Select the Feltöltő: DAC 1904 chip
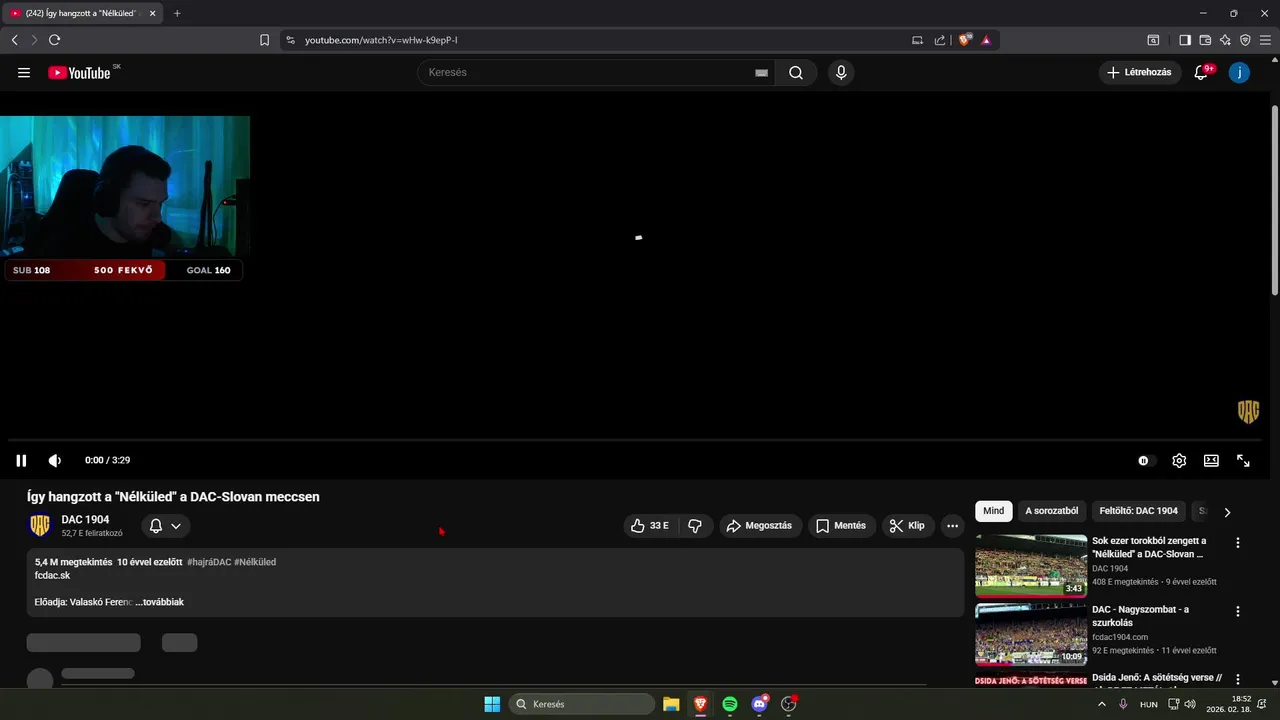Image resolution: width=1280 pixels, height=720 pixels. [1138, 511]
